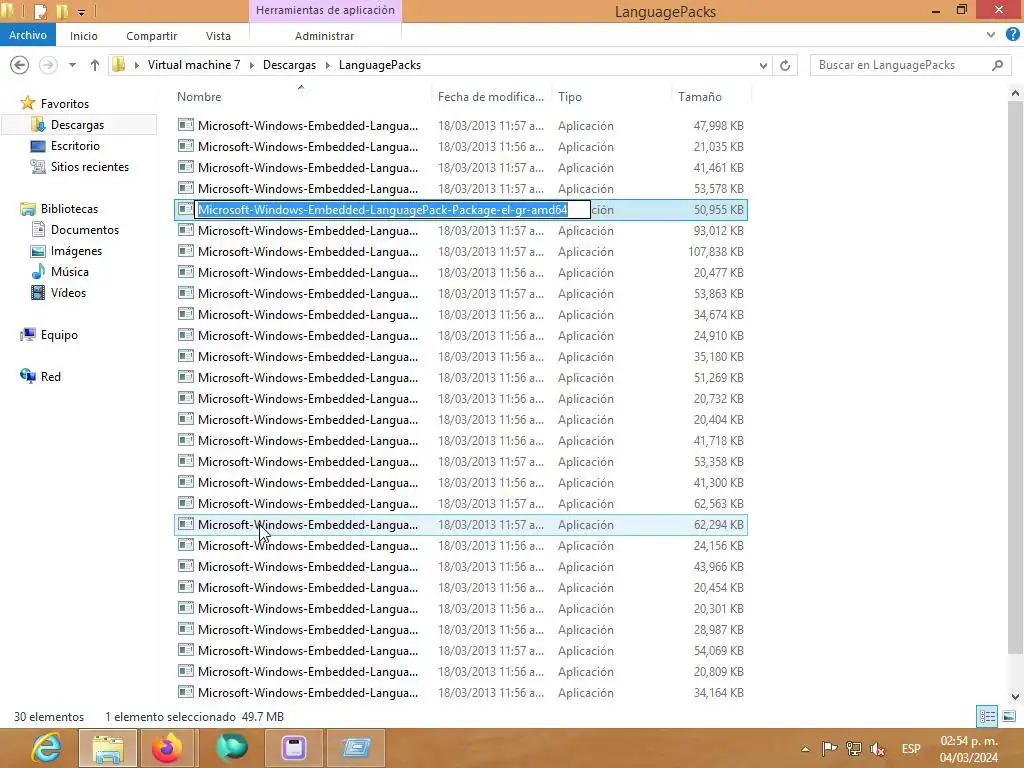Select Equipo in navigation pane
Image resolution: width=1024 pixels, height=768 pixels.
[59, 335]
